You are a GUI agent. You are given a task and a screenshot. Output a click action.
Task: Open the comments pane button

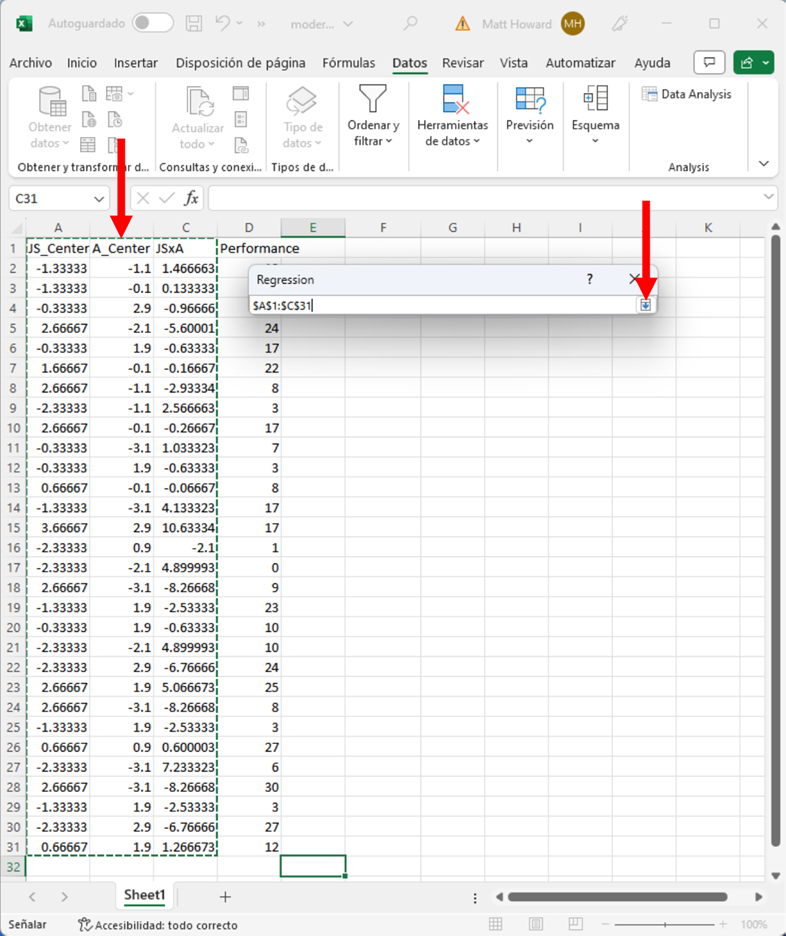709,62
